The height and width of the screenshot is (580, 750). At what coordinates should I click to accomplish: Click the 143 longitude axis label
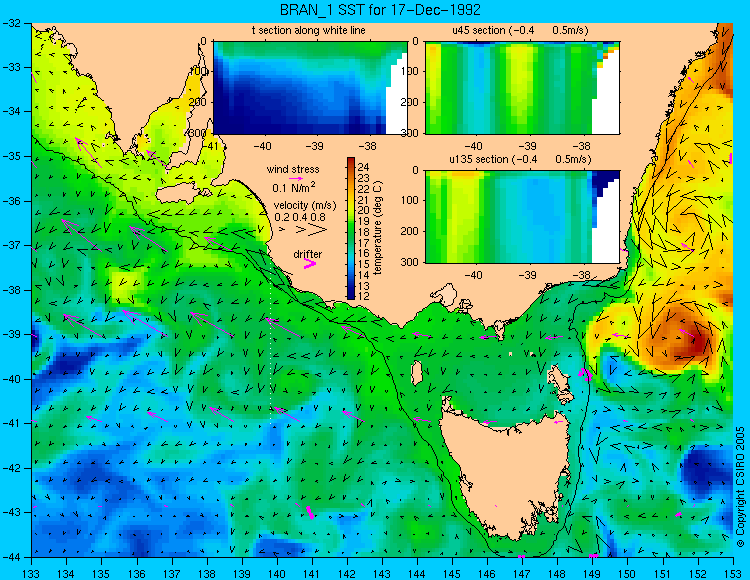coord(382,573)
